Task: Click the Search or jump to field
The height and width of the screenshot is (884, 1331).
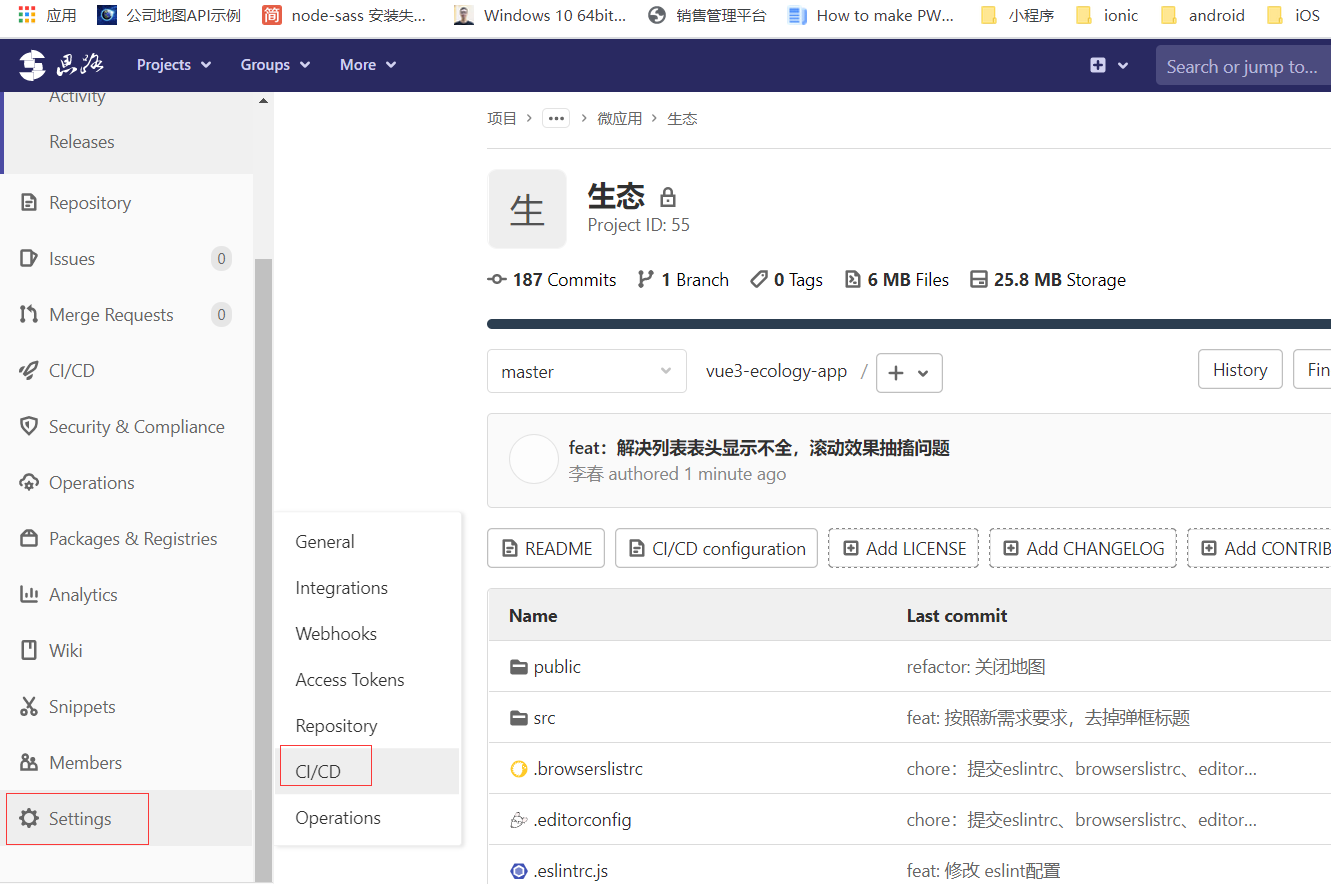Action: [x=1242, y=67]
